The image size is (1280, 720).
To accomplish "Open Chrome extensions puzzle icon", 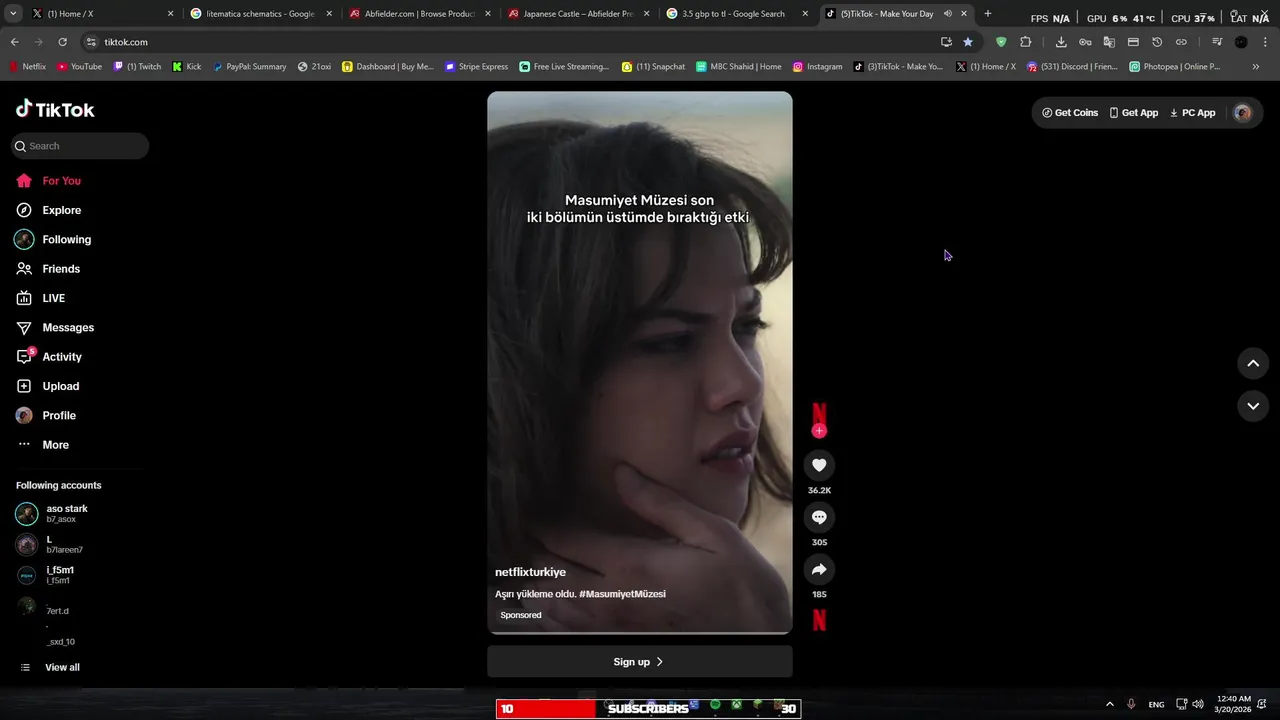I will coord(1025,42).
